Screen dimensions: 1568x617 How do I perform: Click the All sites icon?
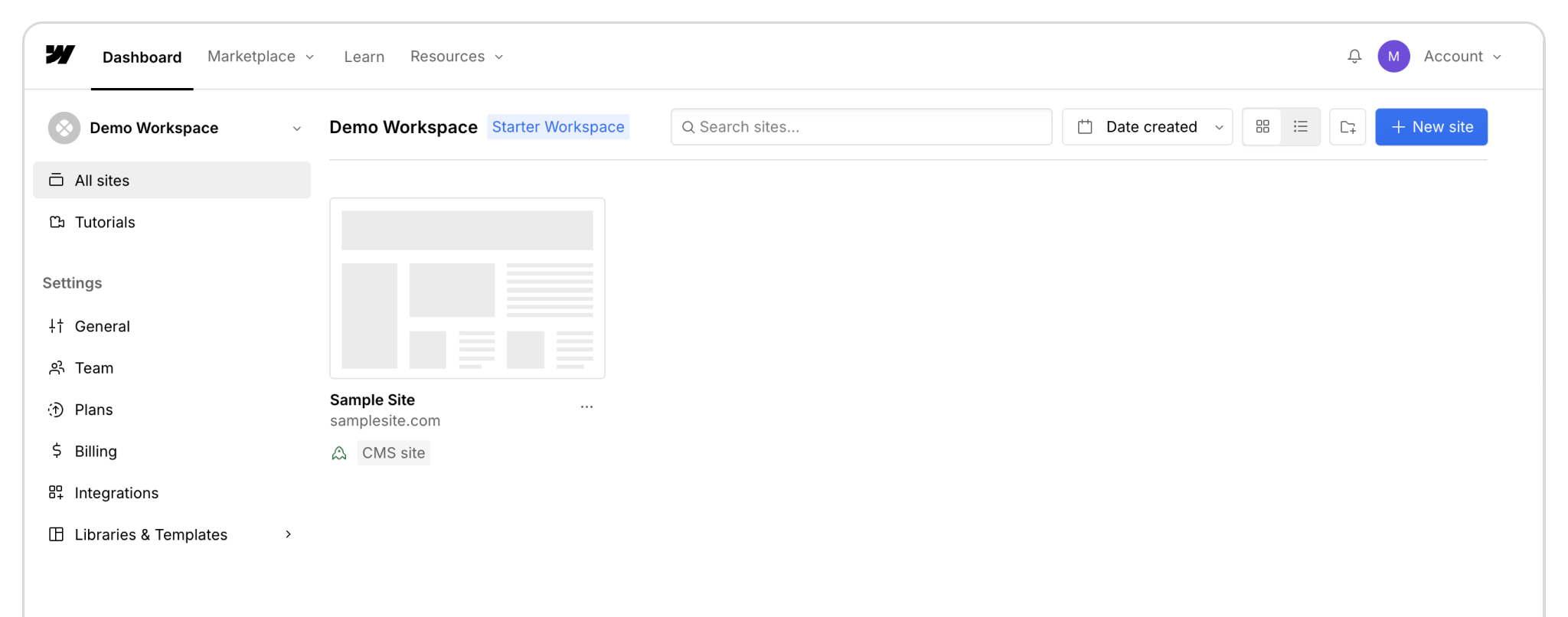point(56,180)
